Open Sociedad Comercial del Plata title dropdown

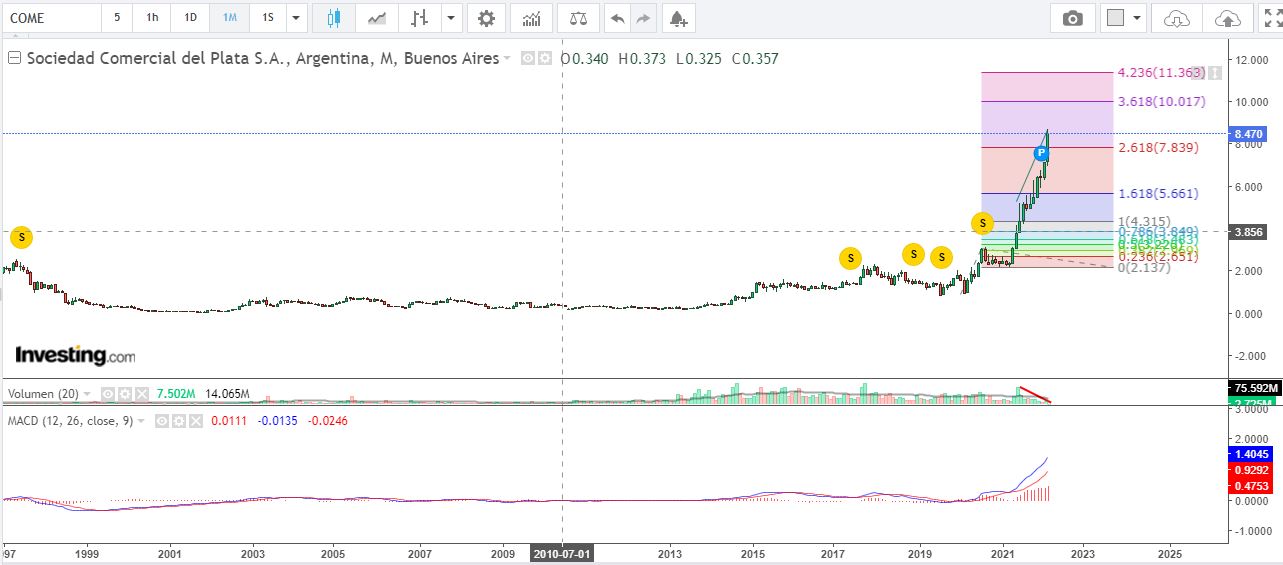click(x=507, y=58)
